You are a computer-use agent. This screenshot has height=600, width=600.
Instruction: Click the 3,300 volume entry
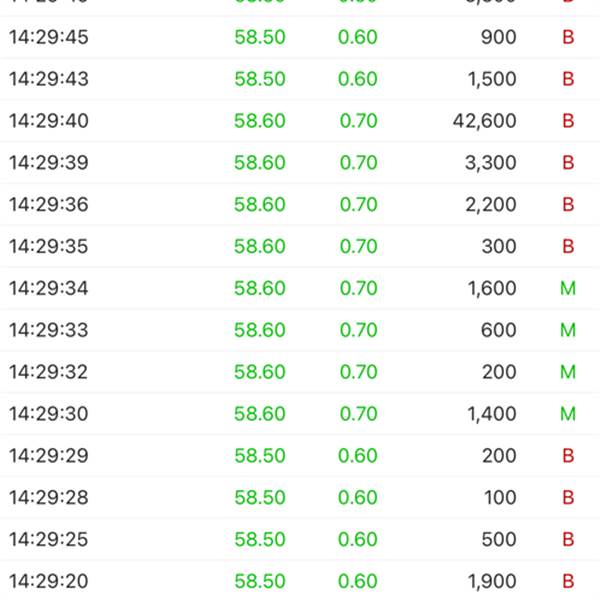pos(491,163)
